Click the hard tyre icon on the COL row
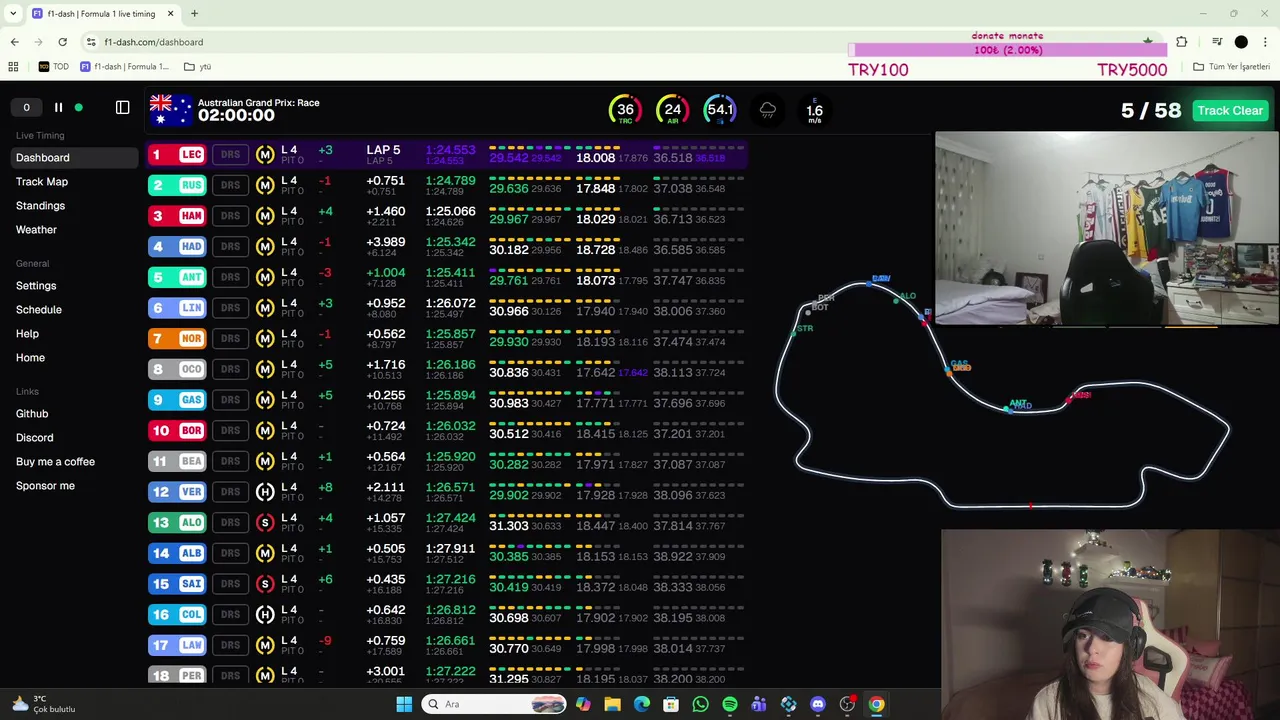Image resolution: width=1280 pixels, height=720 pixels. pos(265,615)
